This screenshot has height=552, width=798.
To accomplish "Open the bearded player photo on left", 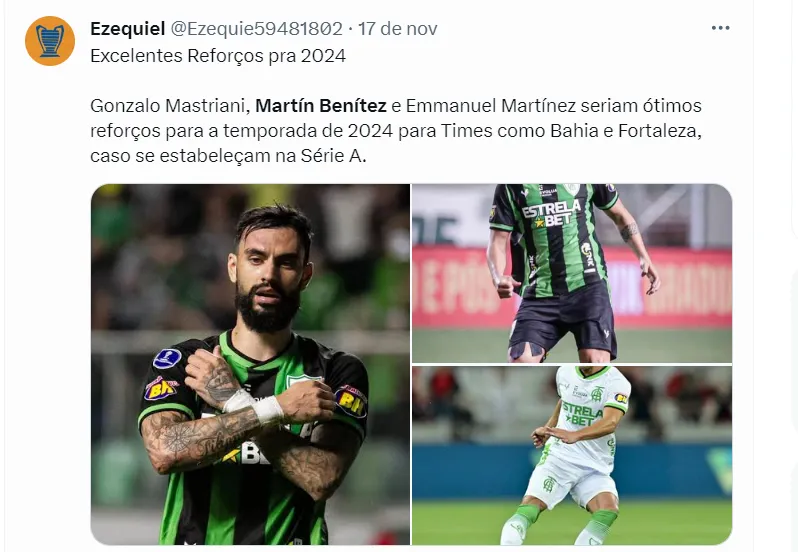I will click(250, 364).
